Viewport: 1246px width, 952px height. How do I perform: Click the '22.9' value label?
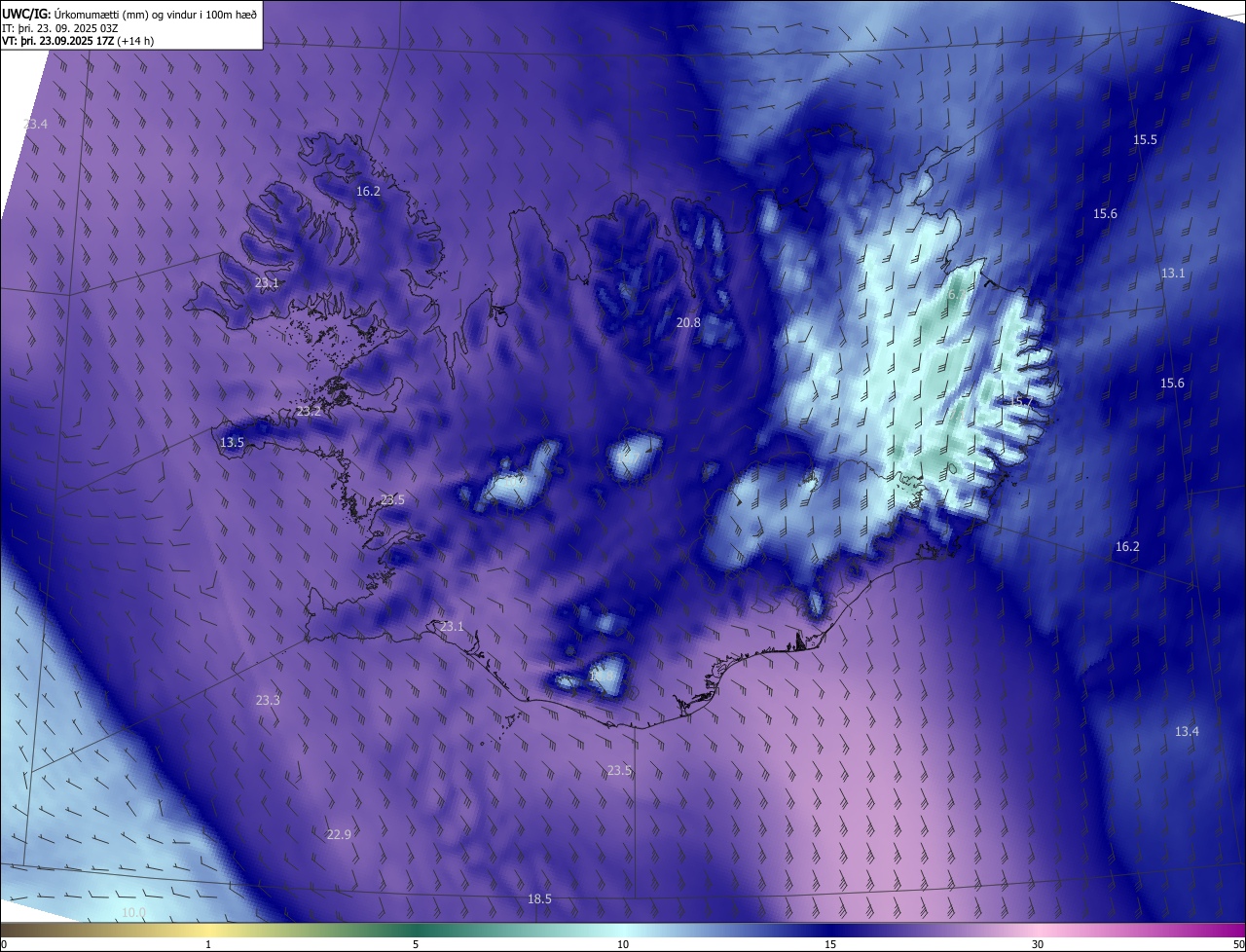339,834
